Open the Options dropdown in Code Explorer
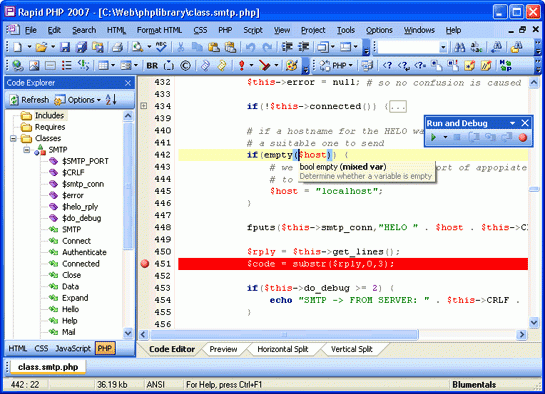The height and width of the screenshot is (394, 545). (78, 100)
